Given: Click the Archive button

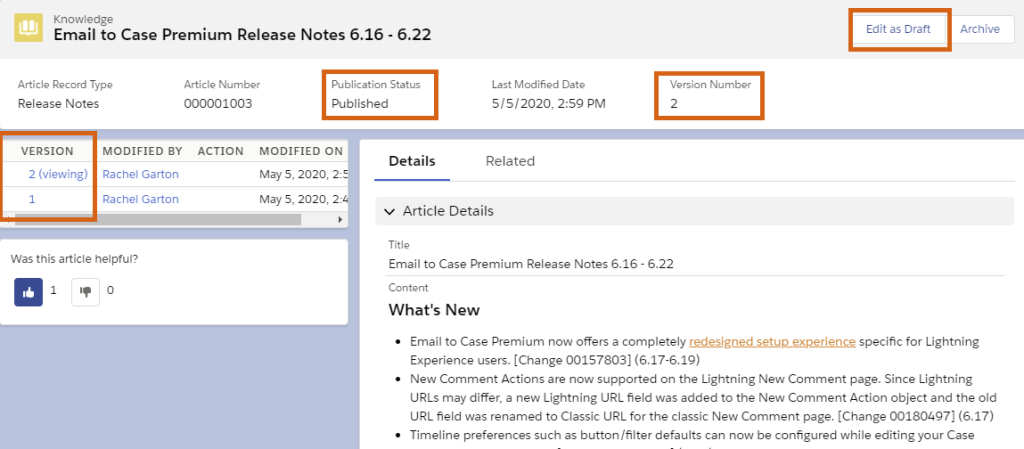Looking at the screenshot, I should click(979, 29).
